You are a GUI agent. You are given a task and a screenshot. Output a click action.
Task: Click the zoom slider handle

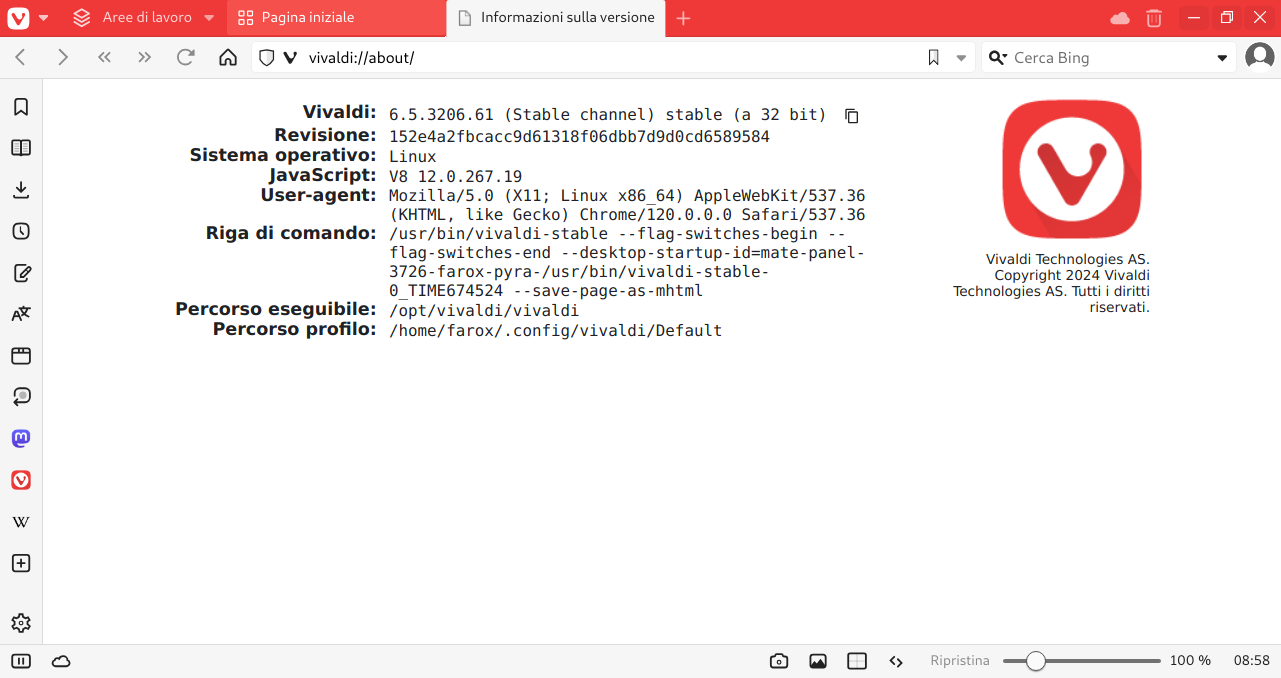click(x=1036, y=661)
